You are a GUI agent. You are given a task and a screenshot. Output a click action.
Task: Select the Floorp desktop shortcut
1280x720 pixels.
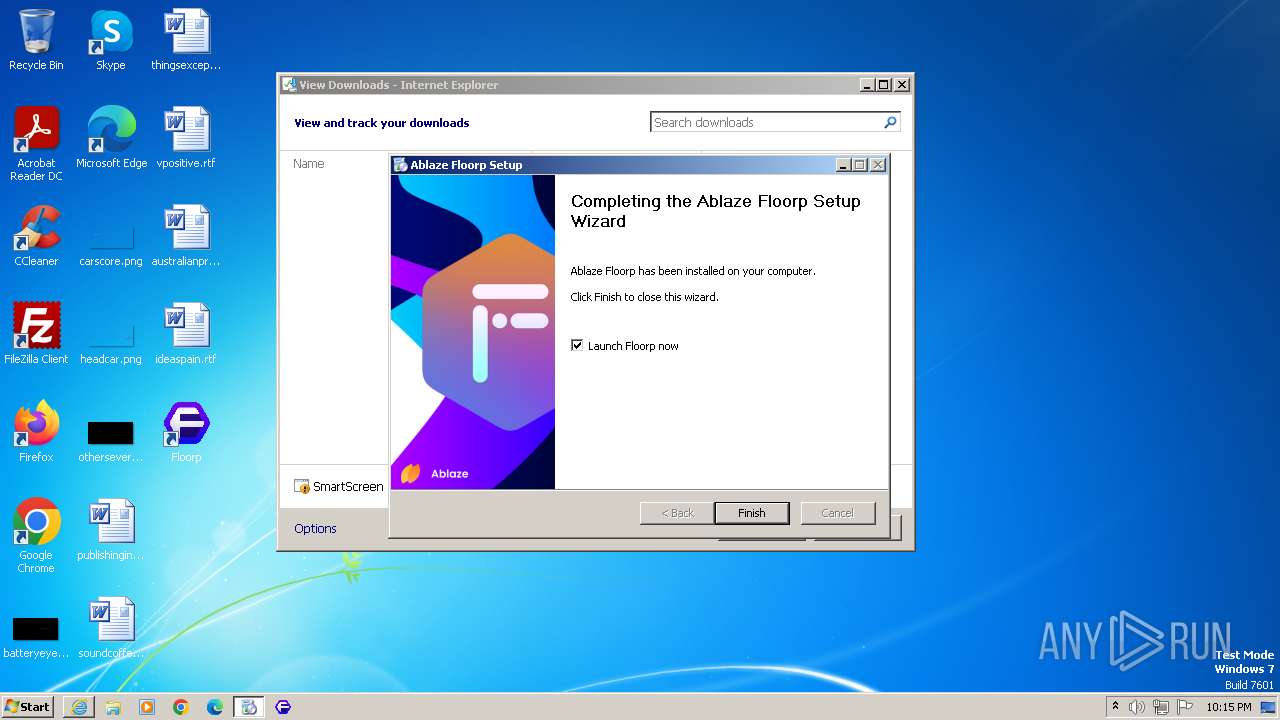pos(186,432)
